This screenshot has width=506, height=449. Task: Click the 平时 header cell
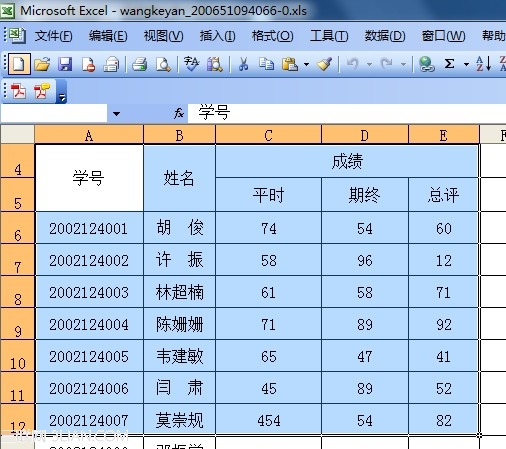(268, 195)
